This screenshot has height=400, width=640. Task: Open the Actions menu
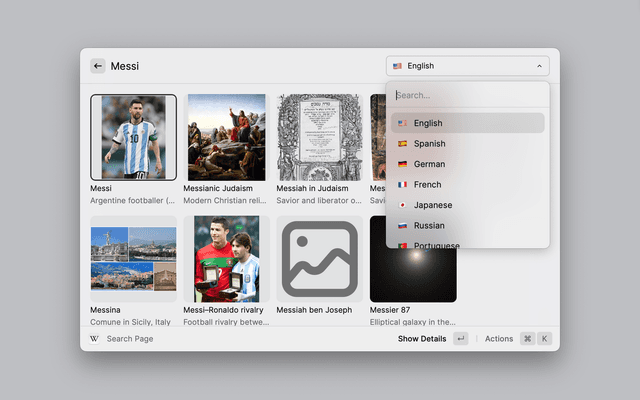pyautogui.click(x=499, y=339)
